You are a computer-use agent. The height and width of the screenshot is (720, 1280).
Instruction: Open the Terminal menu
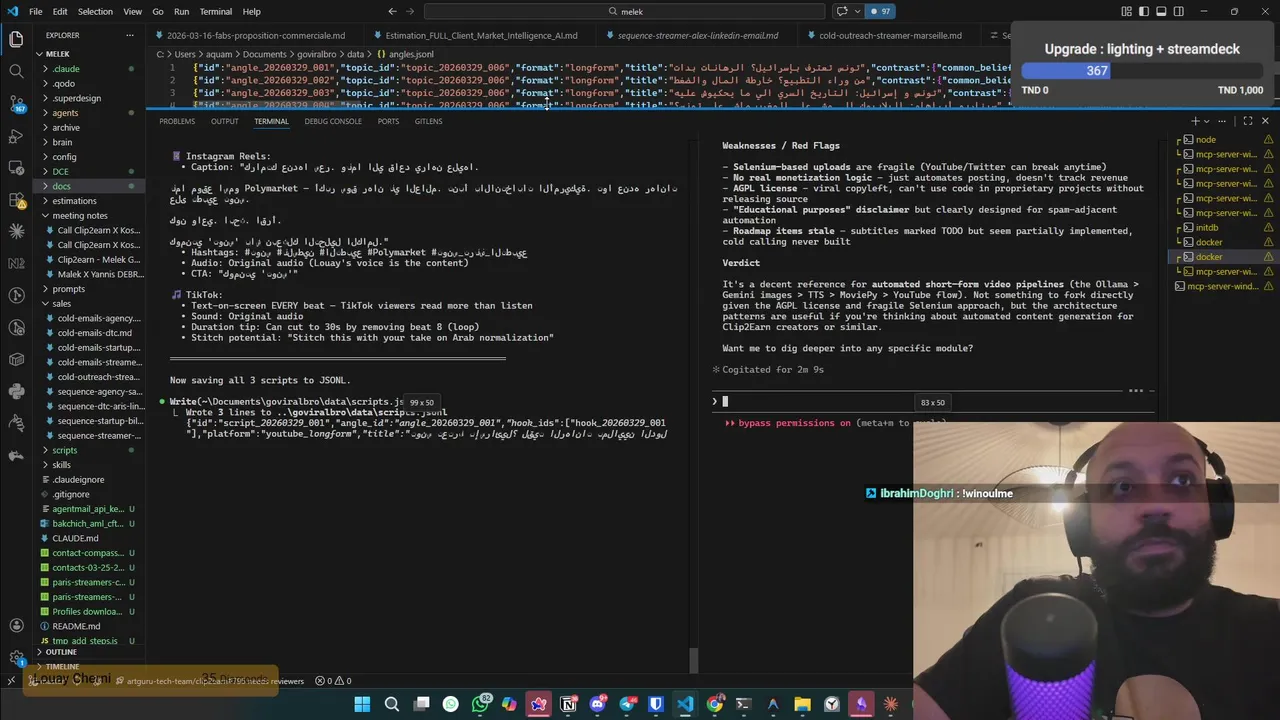pos(215,12)
